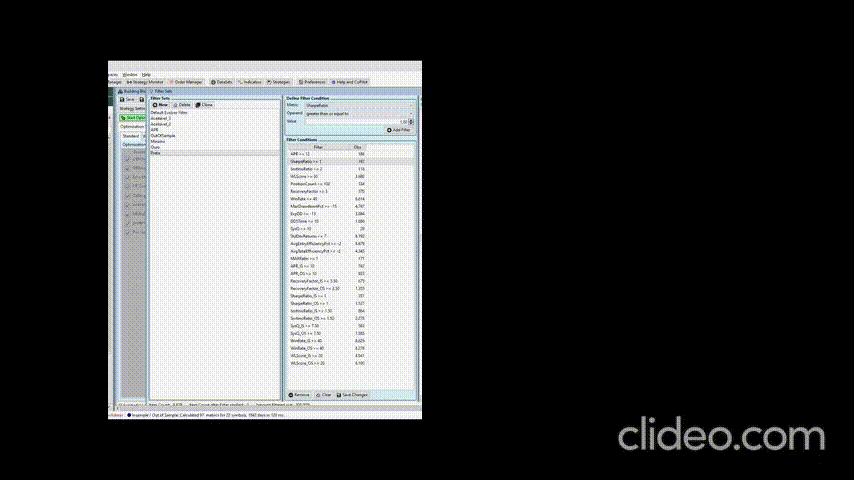Sort by the Filter column header

click(x=319, y=147)
